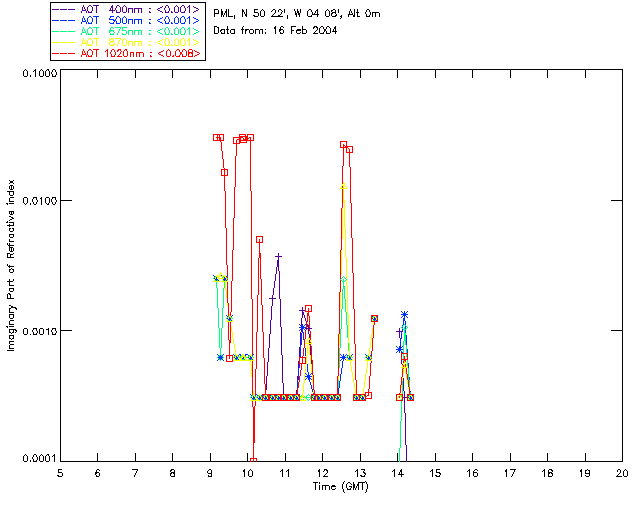
Task: Click the 'Time (GMT)' x-axis label
Action: (340, 486)
